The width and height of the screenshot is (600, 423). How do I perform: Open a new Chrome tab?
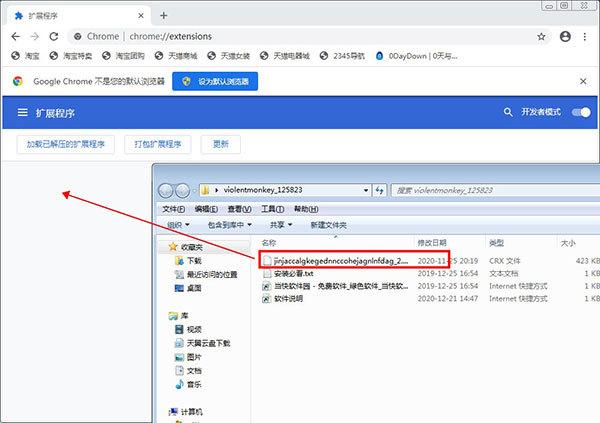coord(164,15)
